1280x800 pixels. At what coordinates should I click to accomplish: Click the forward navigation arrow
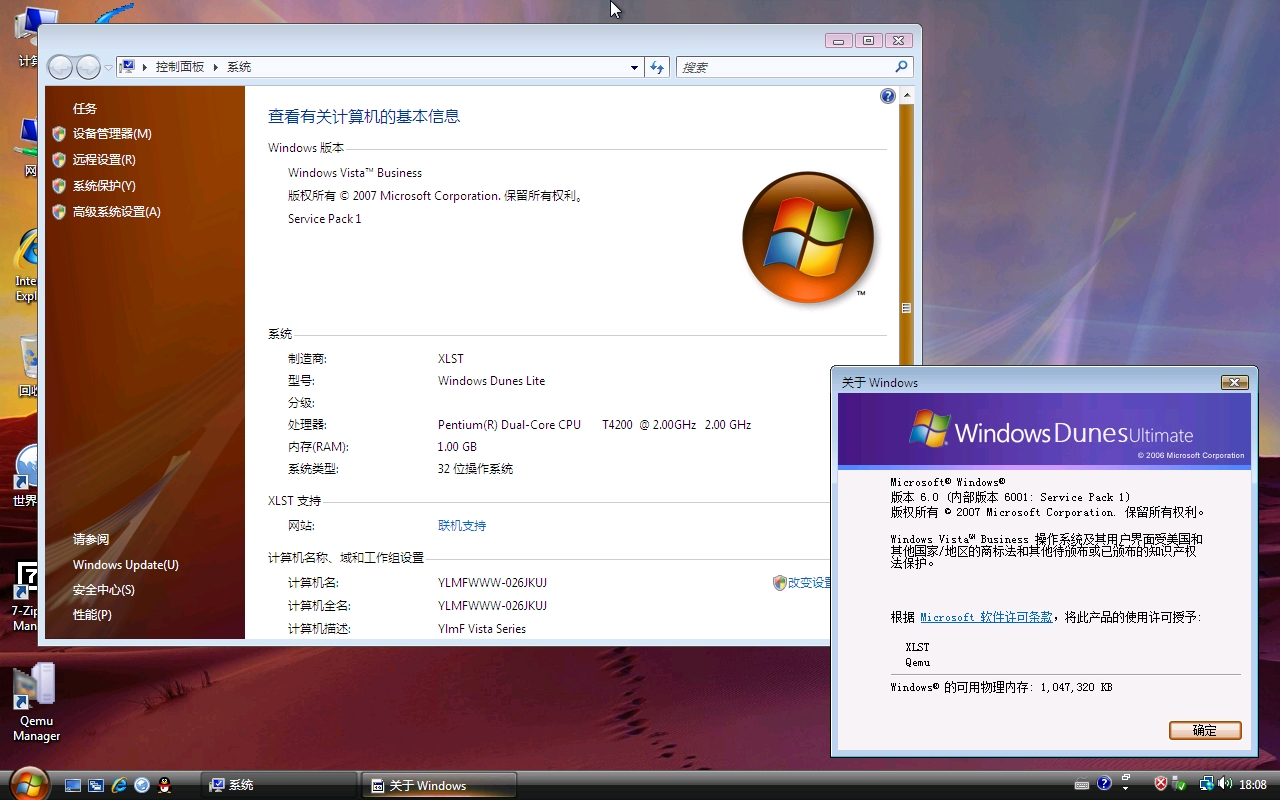(88, 67)
